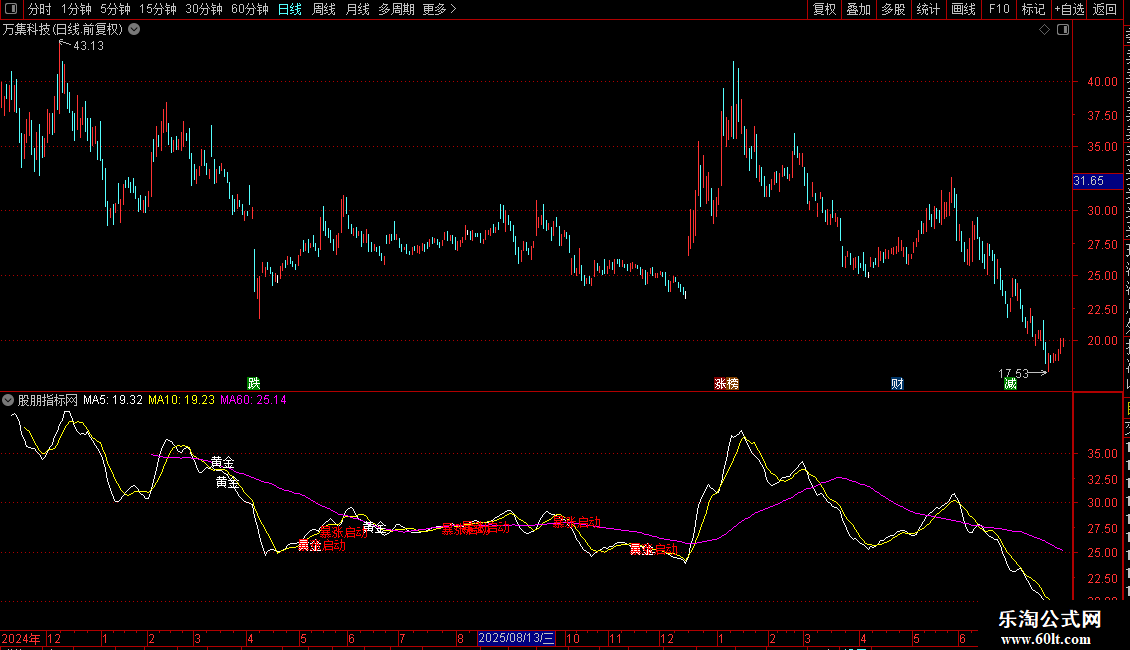Open the 多股 multi-stock view
1130x650 pixels.
894,9
